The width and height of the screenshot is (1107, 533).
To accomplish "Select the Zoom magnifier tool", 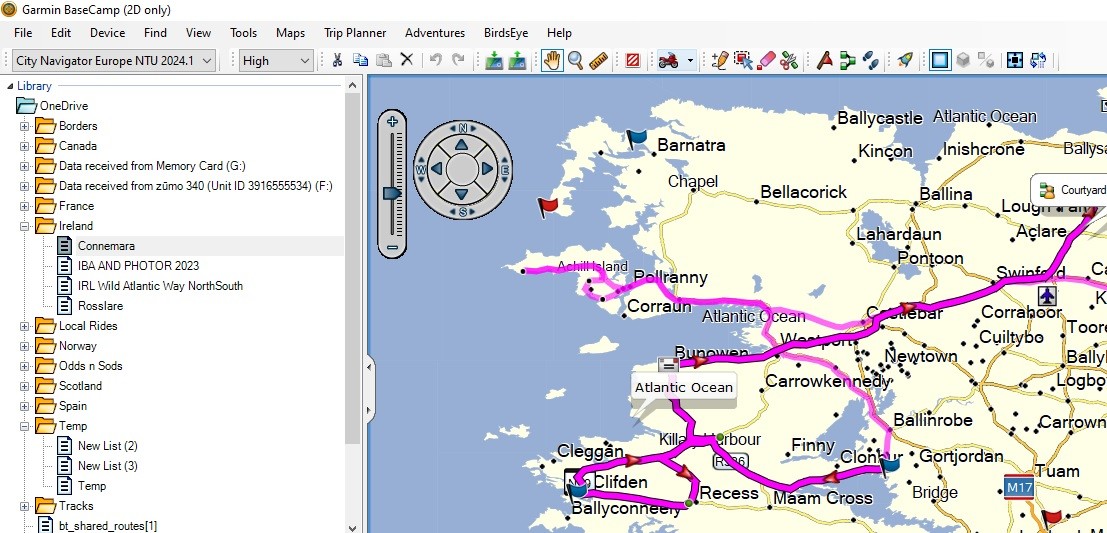I will (x=575, y=61).
